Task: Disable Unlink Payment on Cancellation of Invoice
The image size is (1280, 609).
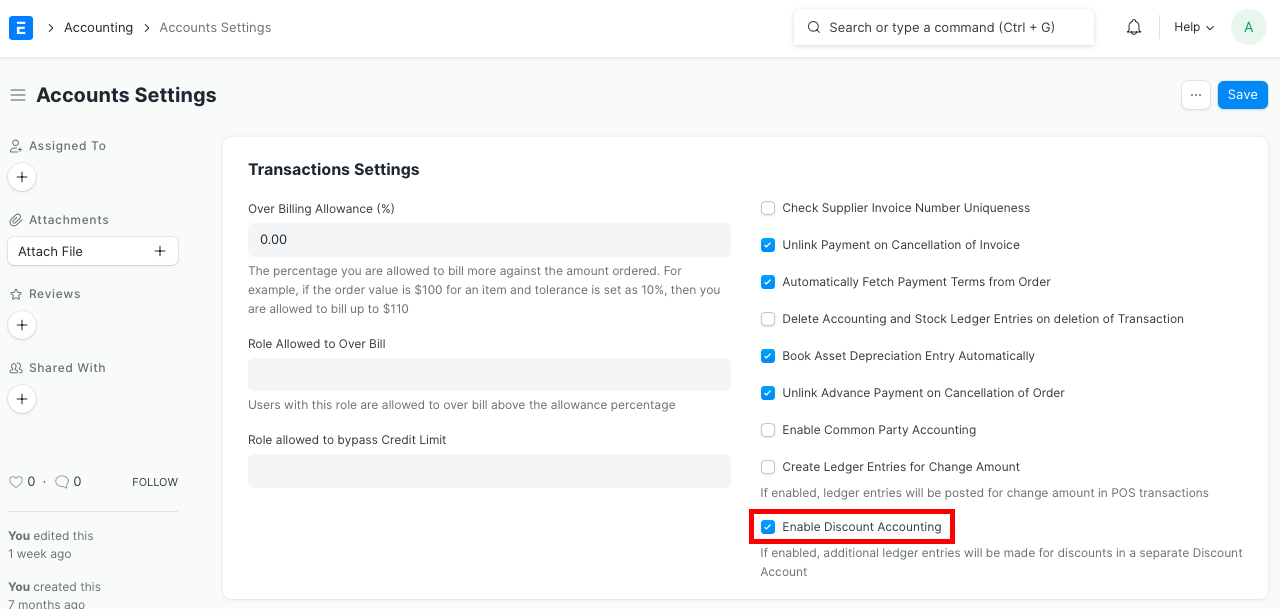Action: [x=767, y=245]
